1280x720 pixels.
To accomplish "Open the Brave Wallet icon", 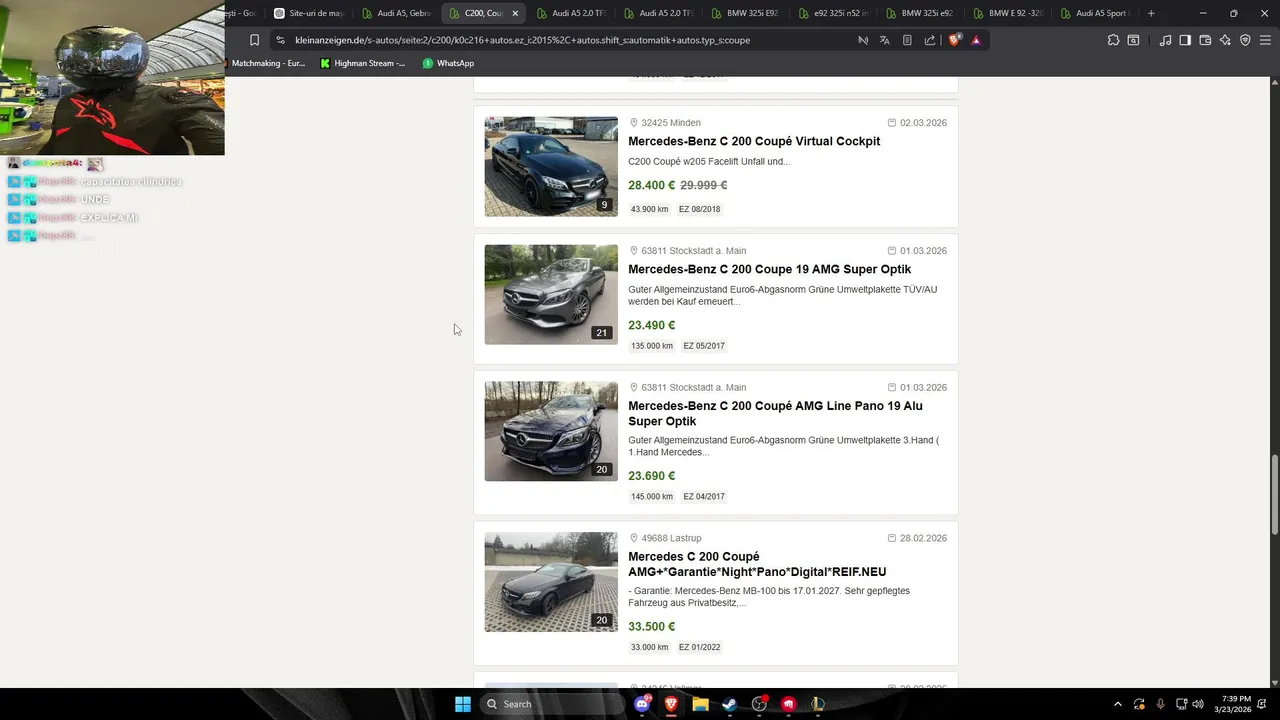I will click(x=1205, y=40).
